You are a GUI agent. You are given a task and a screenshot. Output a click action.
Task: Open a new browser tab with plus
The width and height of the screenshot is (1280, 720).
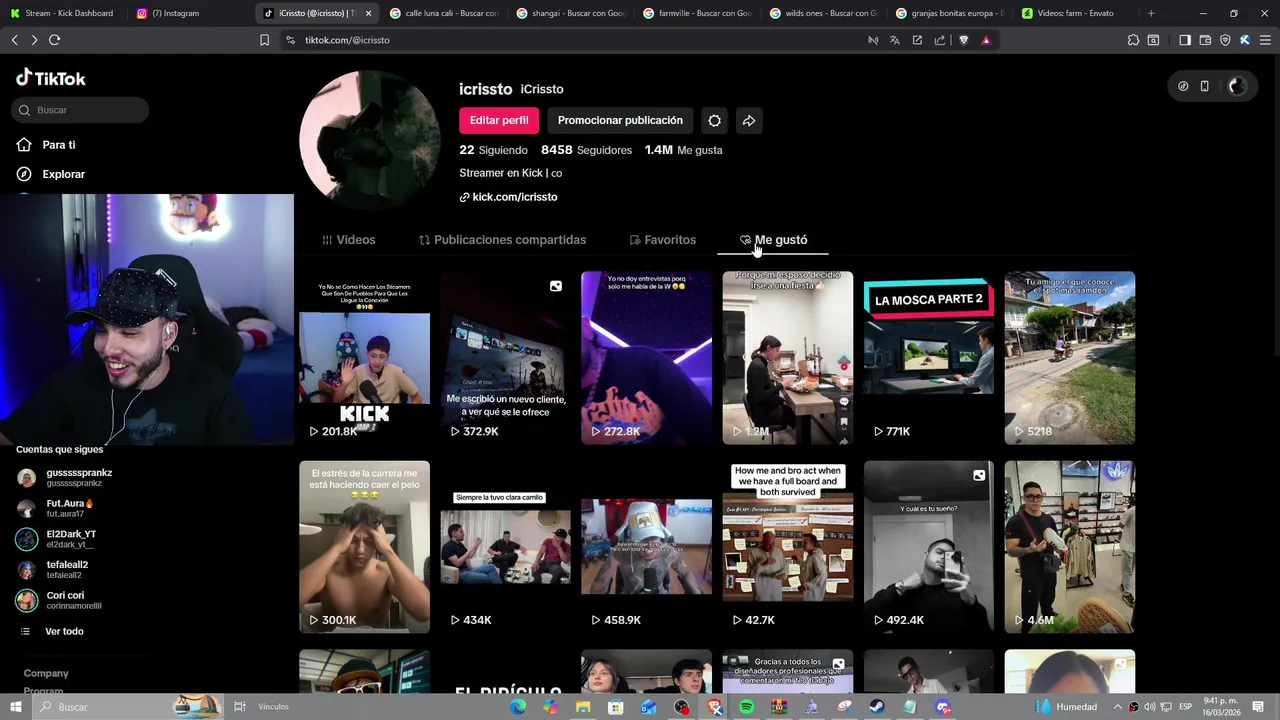[x=1151, y=13]
